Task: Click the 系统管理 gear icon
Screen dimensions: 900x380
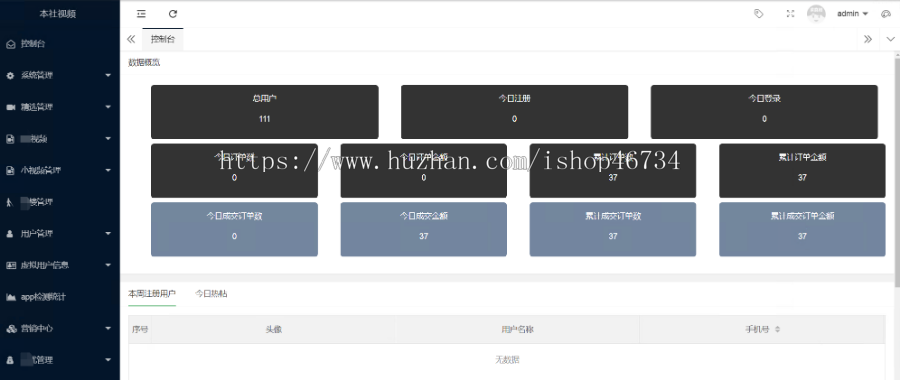Action: [10, 75]
